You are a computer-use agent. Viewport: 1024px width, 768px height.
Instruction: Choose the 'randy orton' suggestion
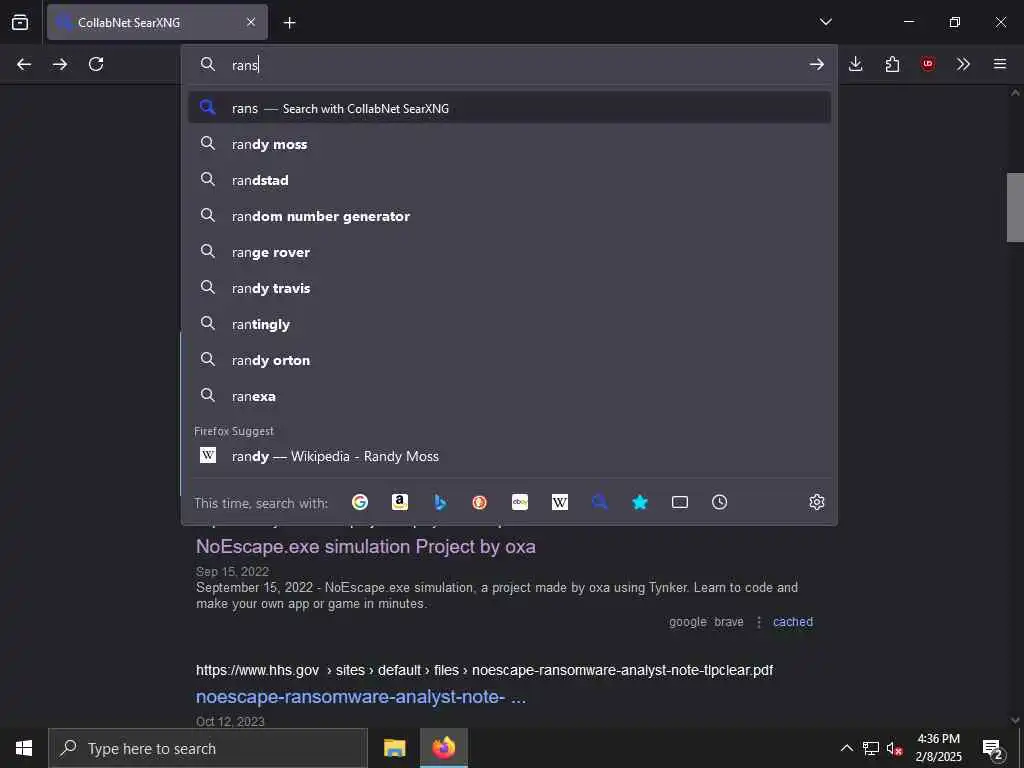(x=509, y=360)
